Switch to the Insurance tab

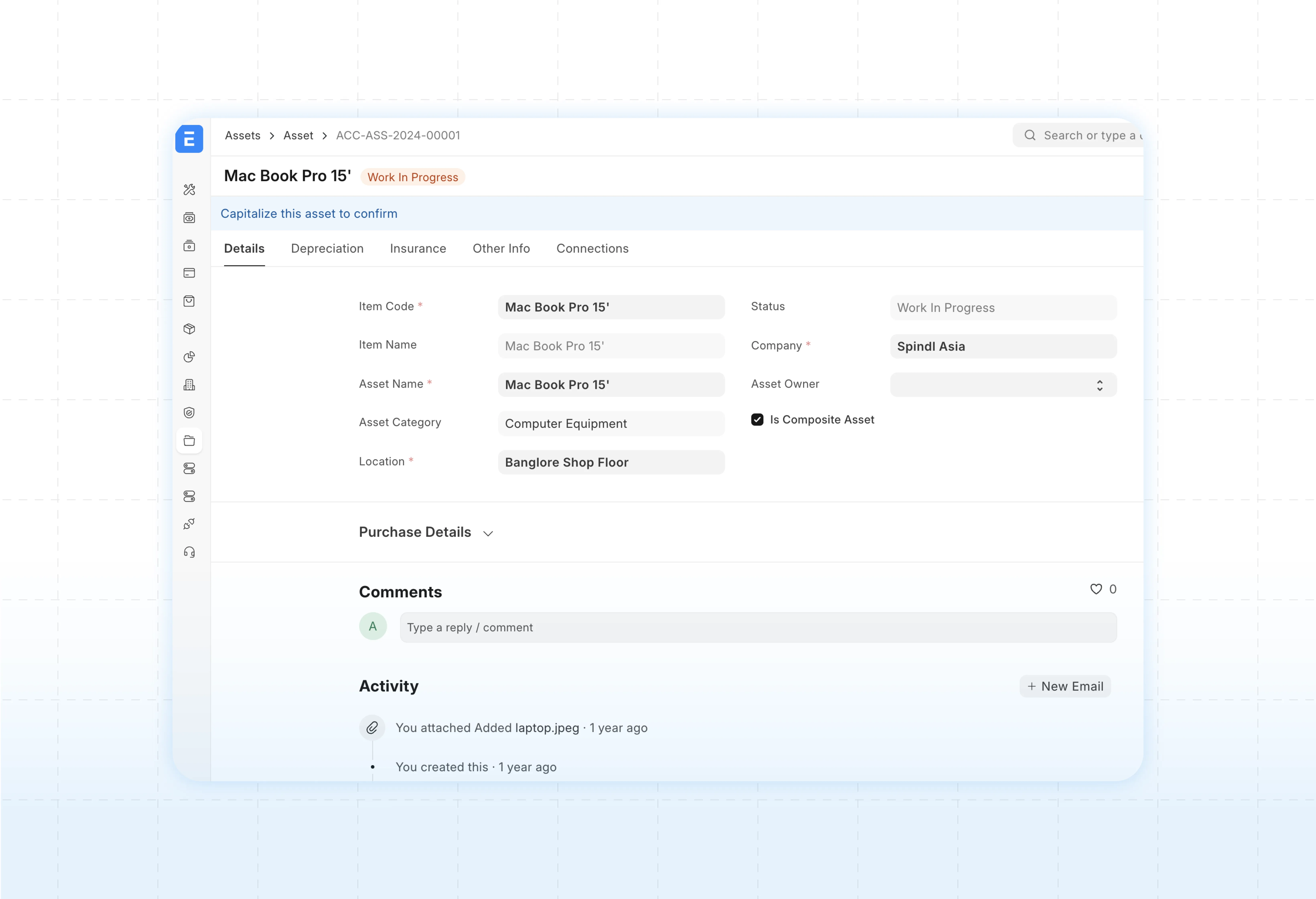click(x=418, y=248)
